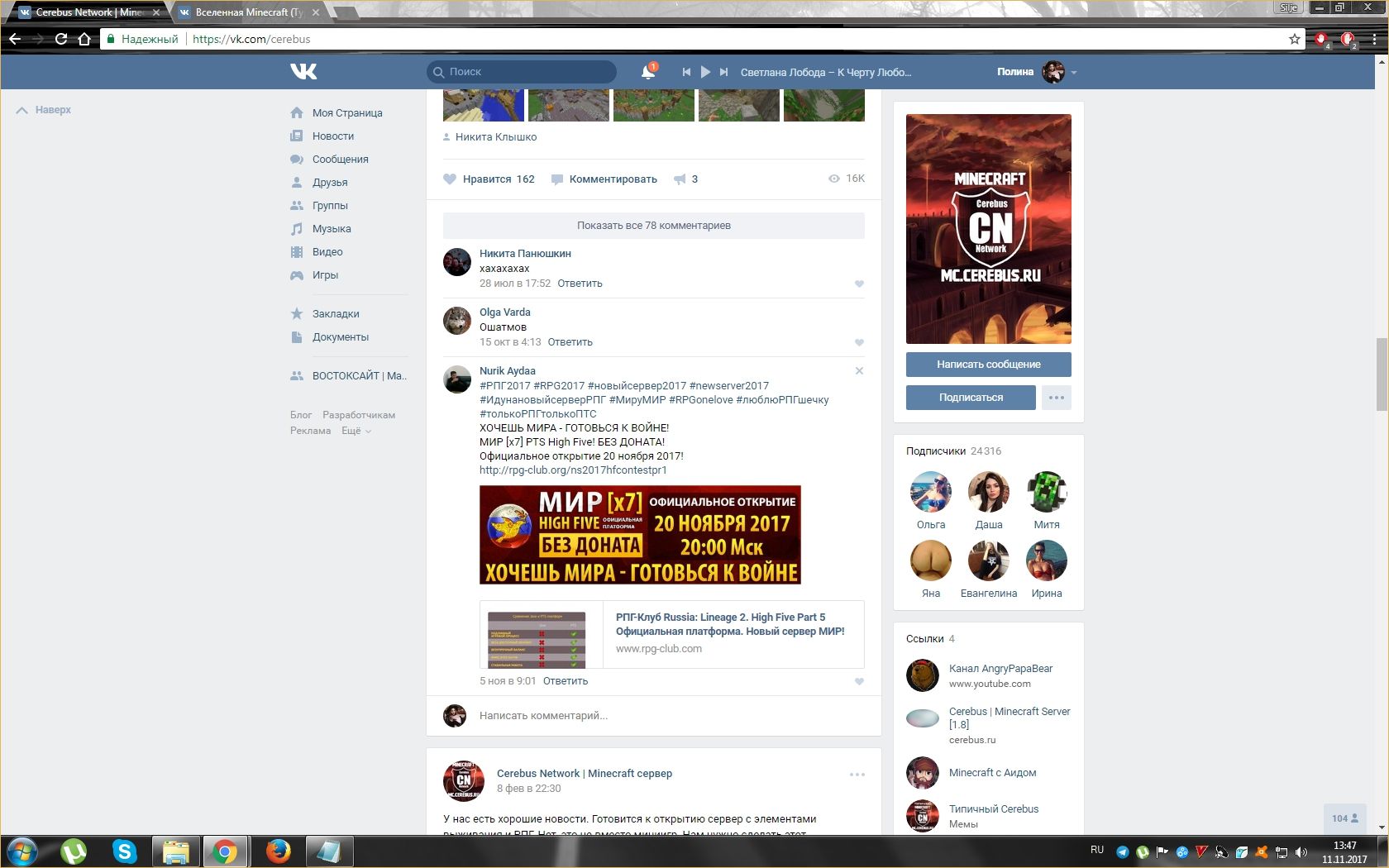Open rpg-club.org ns2017hfcontestpr1 link
Viewport: 1389px width, 868px height.
click(x=573, y=470)
